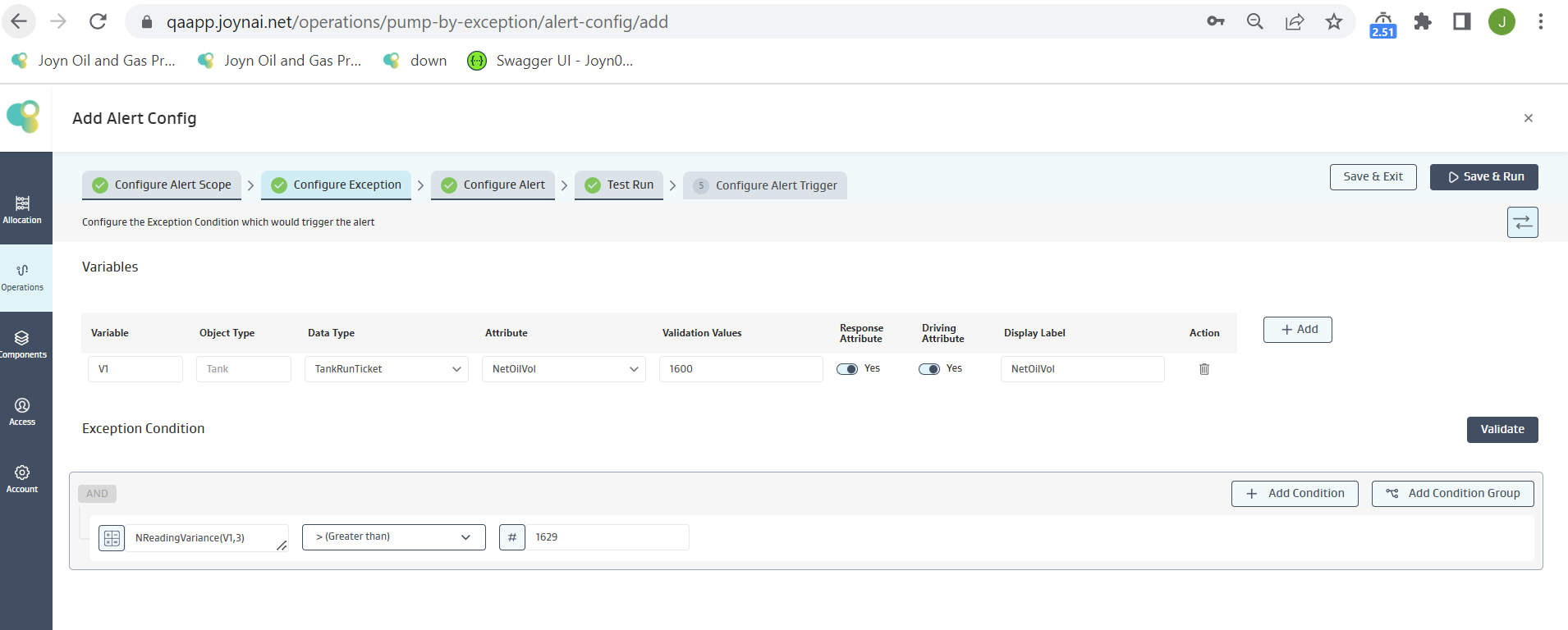The image size is (1568, 630).
Task: Open the expression calculator icon
Action: pos(112,538)
